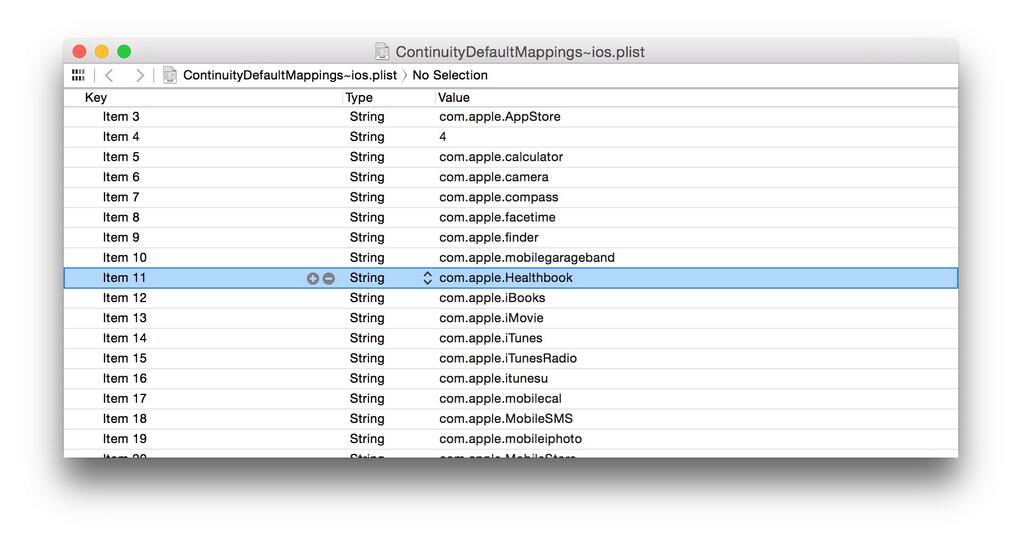Image resolution: width=1022 pixels, height=546 pixels.
Task: Go back with the left arrow
Action: pyautogui.click(x=109, y=75)
